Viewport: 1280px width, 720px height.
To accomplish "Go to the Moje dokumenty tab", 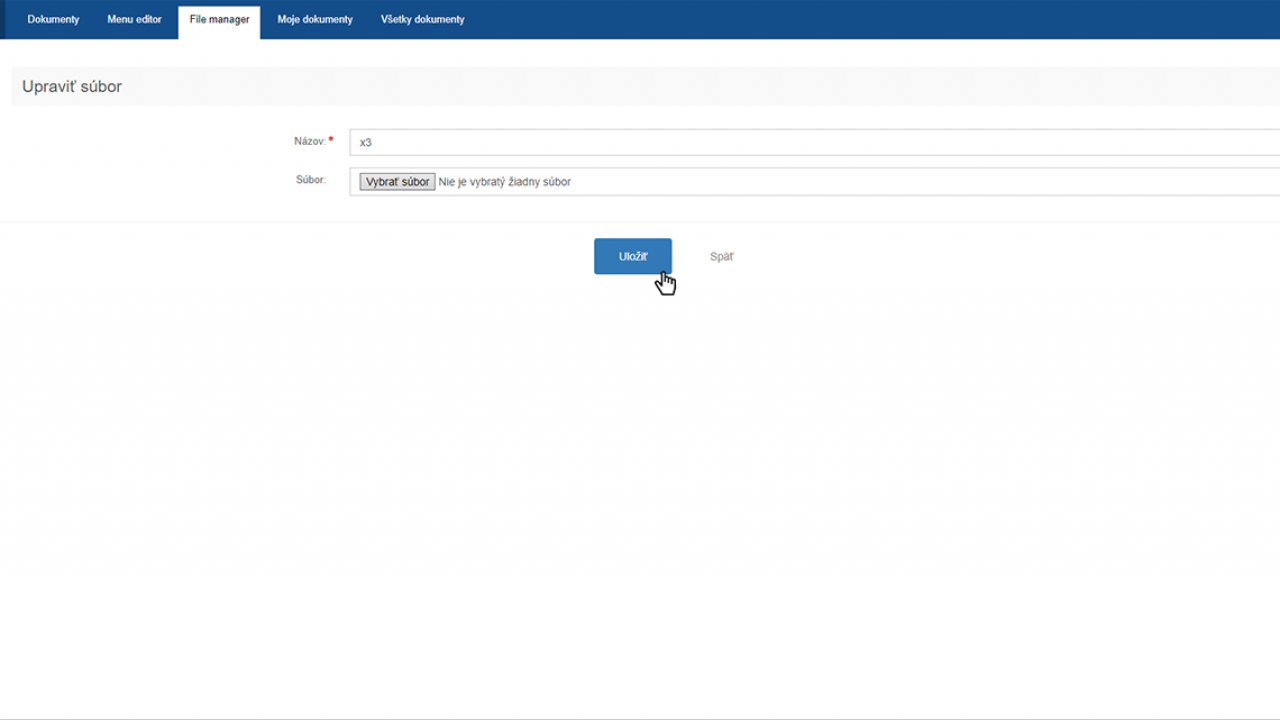I will [x=315, y=20].
